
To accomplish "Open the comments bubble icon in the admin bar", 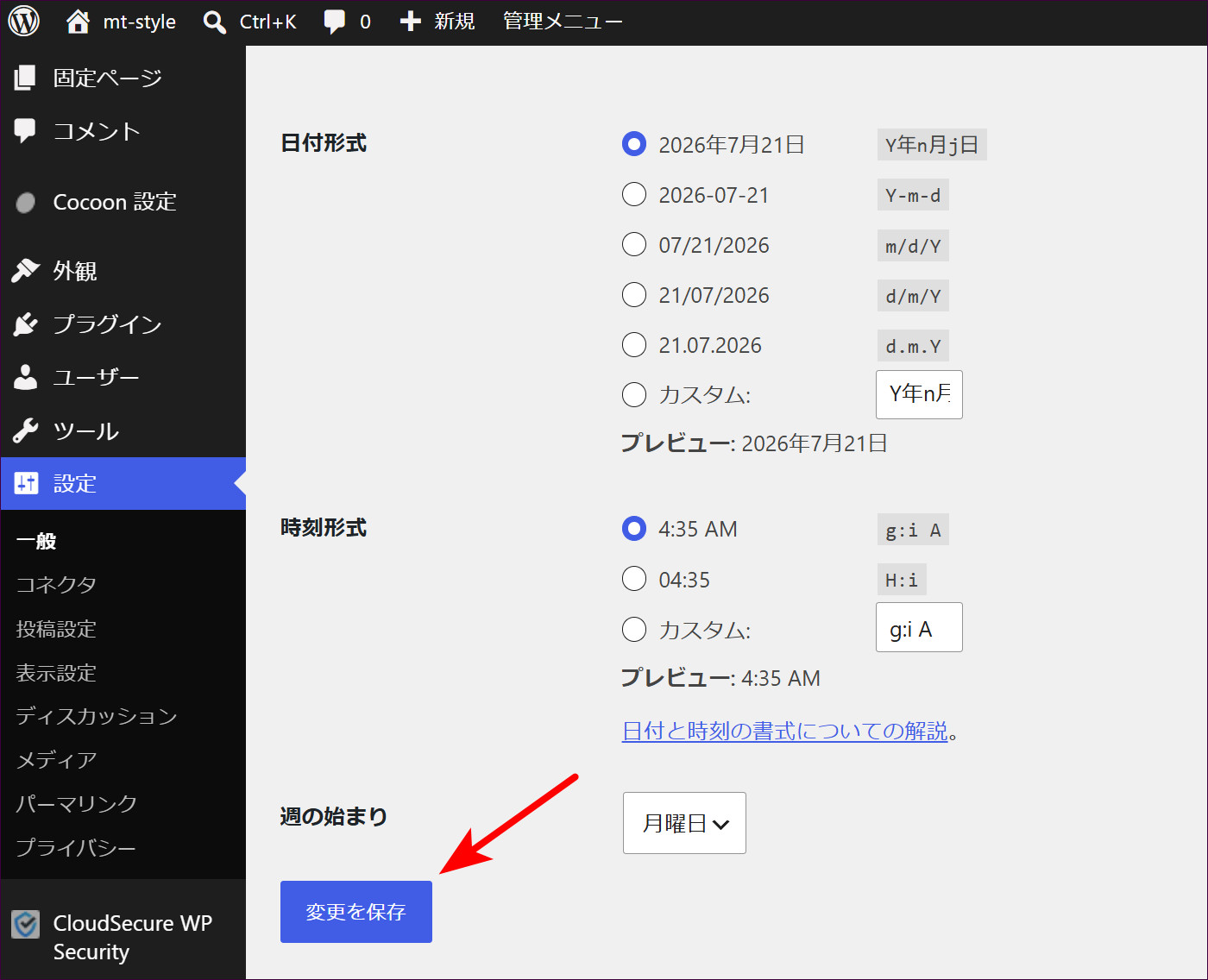I will (334, 22).
